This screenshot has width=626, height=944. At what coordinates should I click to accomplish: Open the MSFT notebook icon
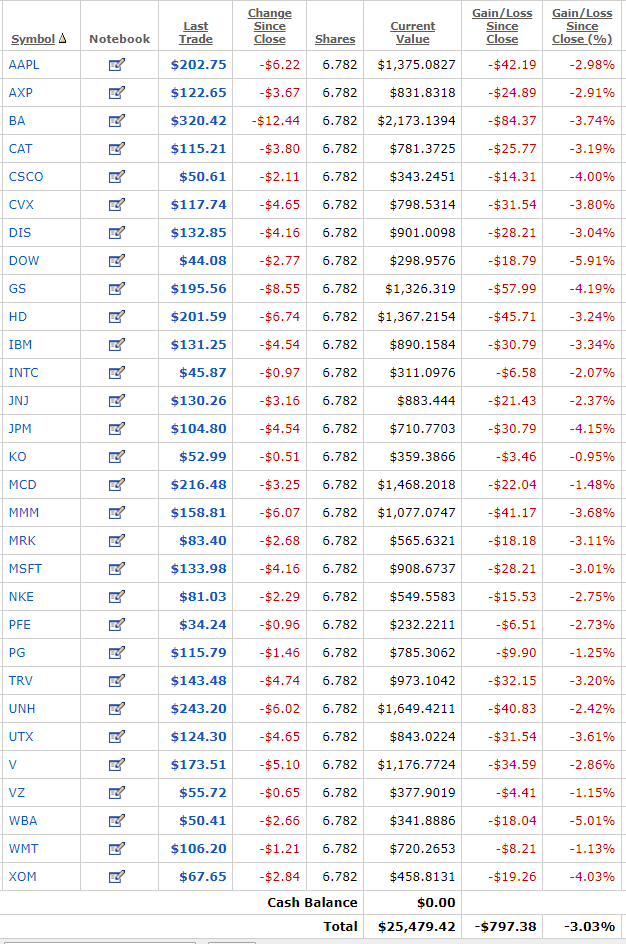117,569
